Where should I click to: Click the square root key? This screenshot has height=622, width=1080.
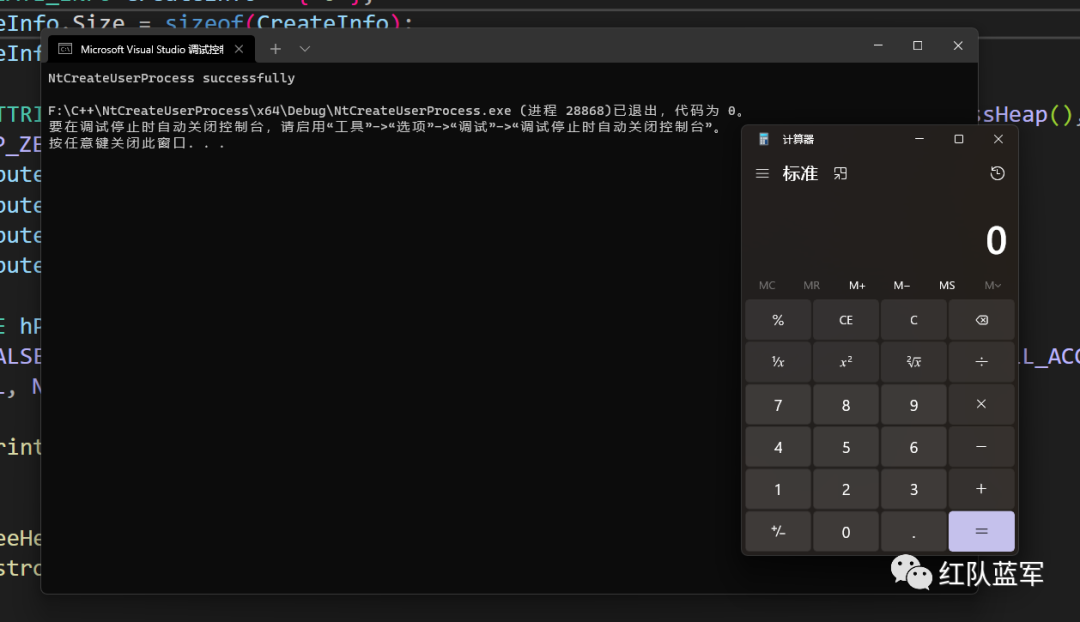tap(913, 362)
